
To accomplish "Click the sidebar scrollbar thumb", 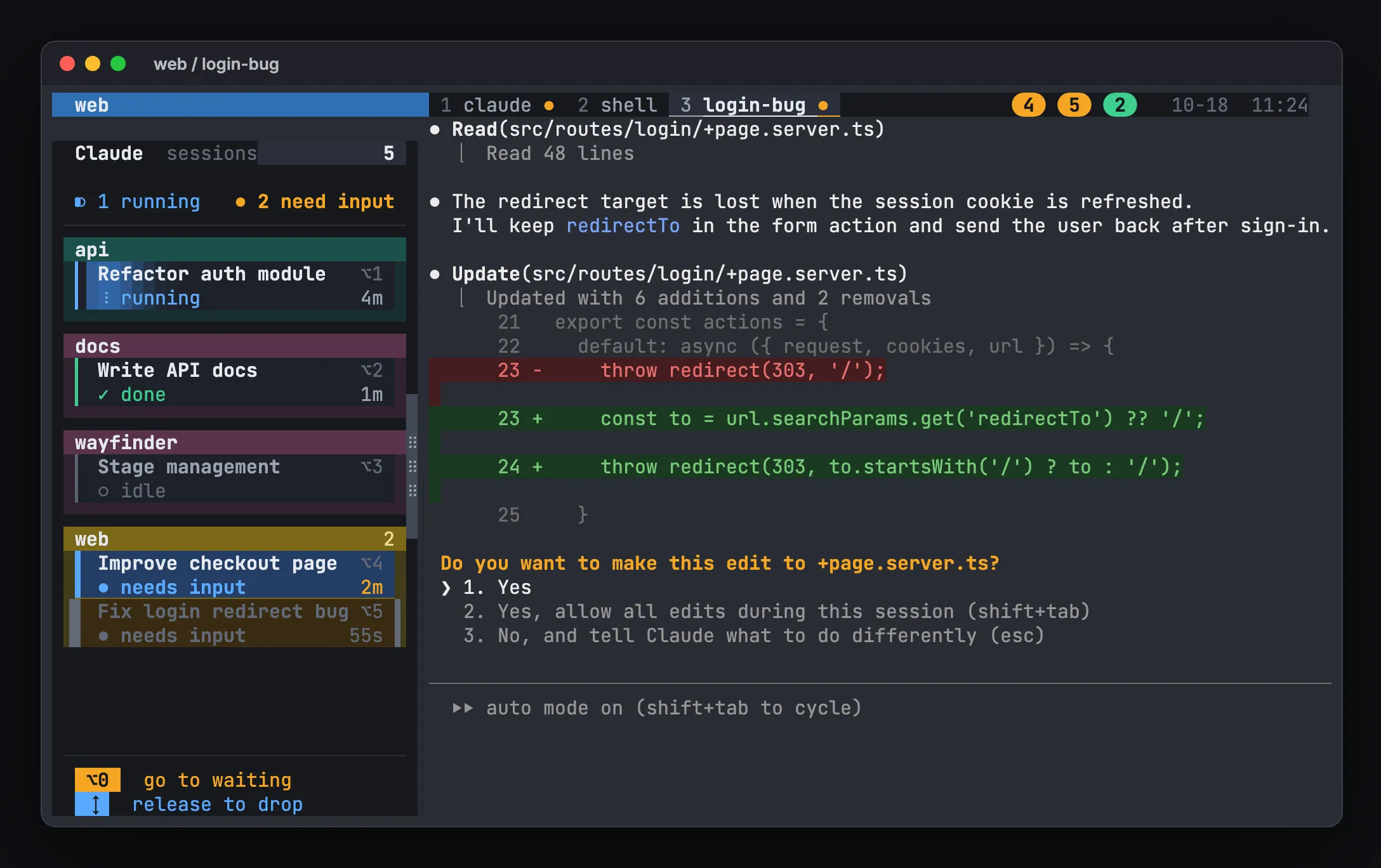I will pos(412,466).
